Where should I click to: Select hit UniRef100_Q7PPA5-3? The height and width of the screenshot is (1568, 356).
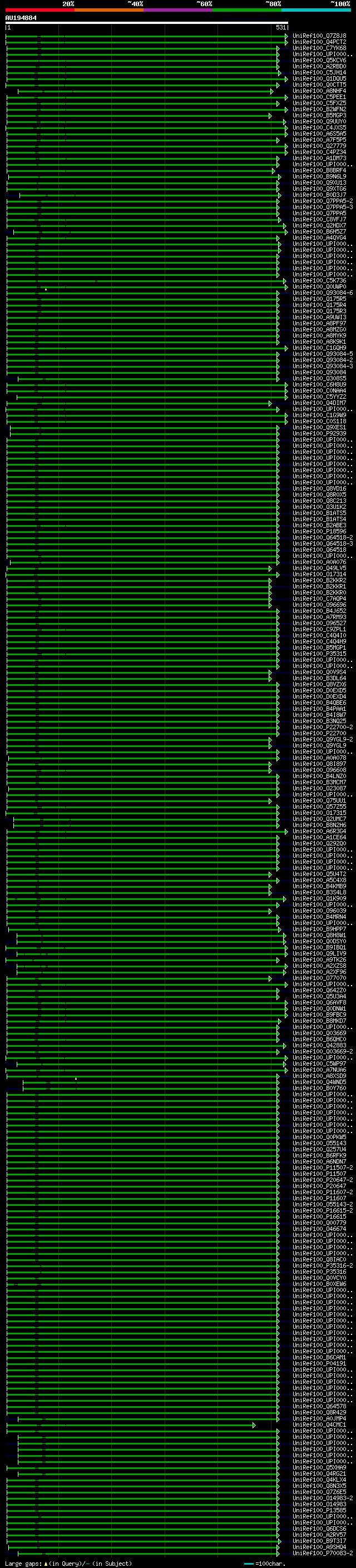click(323, 207)
